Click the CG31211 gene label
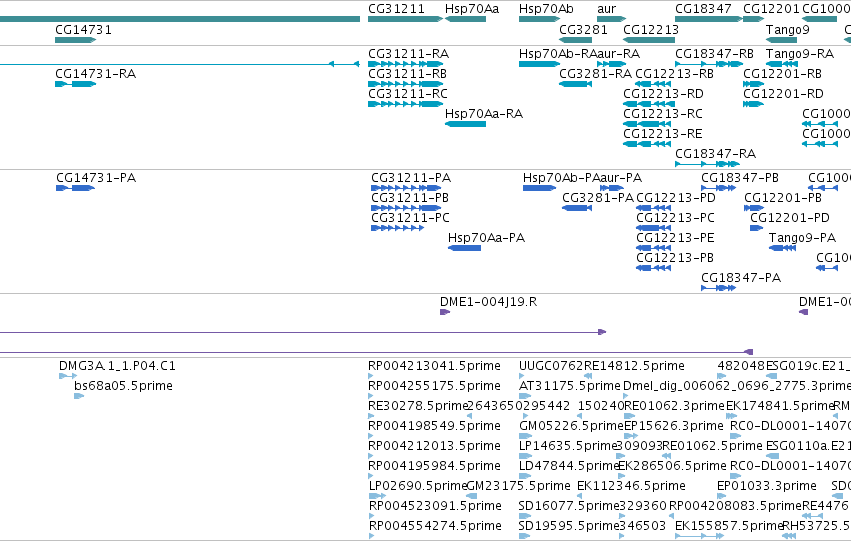This screenshot has width=851, height=541. [x=396, y=9]
